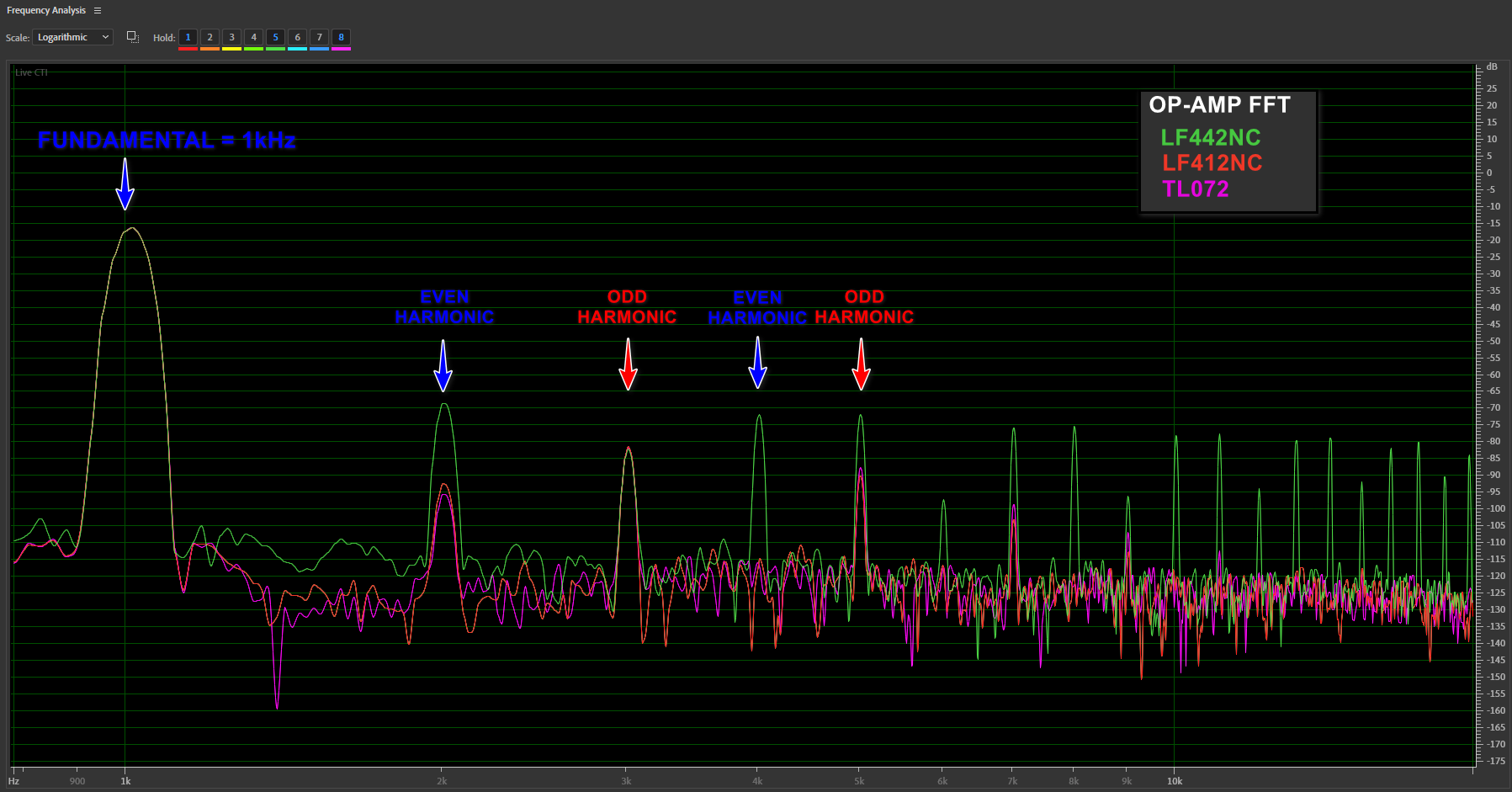This screenshot has width=1512, height=792.
Task: Click the red color bar under Hold 1
Action: [x=188, y=49]
